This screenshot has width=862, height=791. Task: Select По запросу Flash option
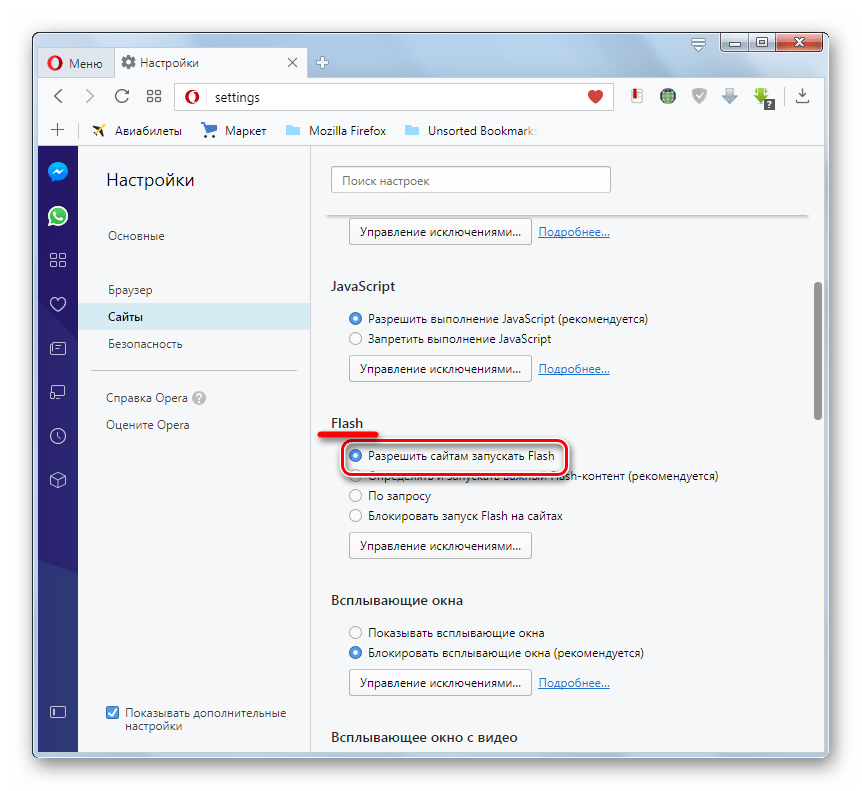point(356,495)
